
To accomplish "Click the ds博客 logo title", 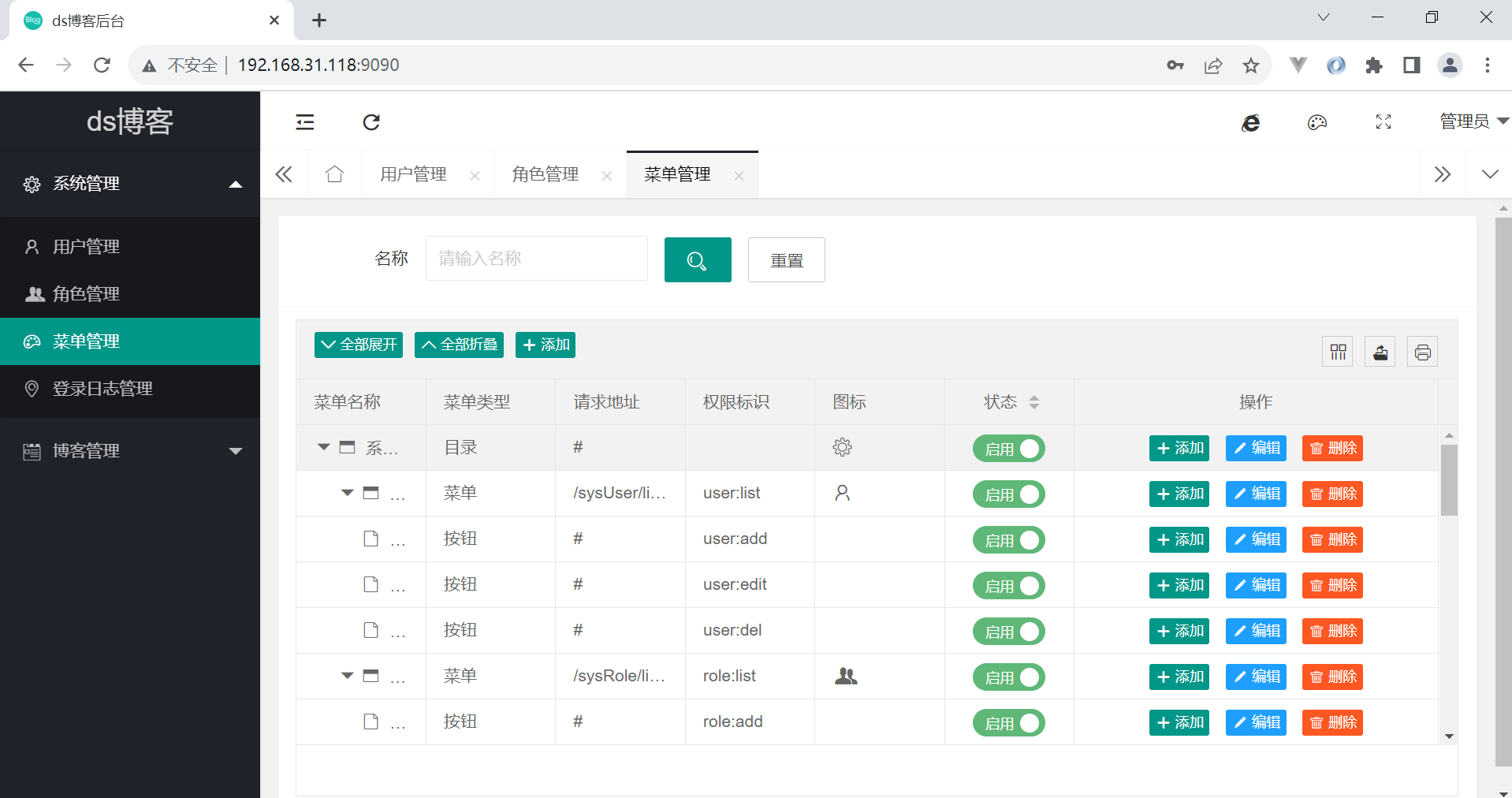I will tap(130, 121).
